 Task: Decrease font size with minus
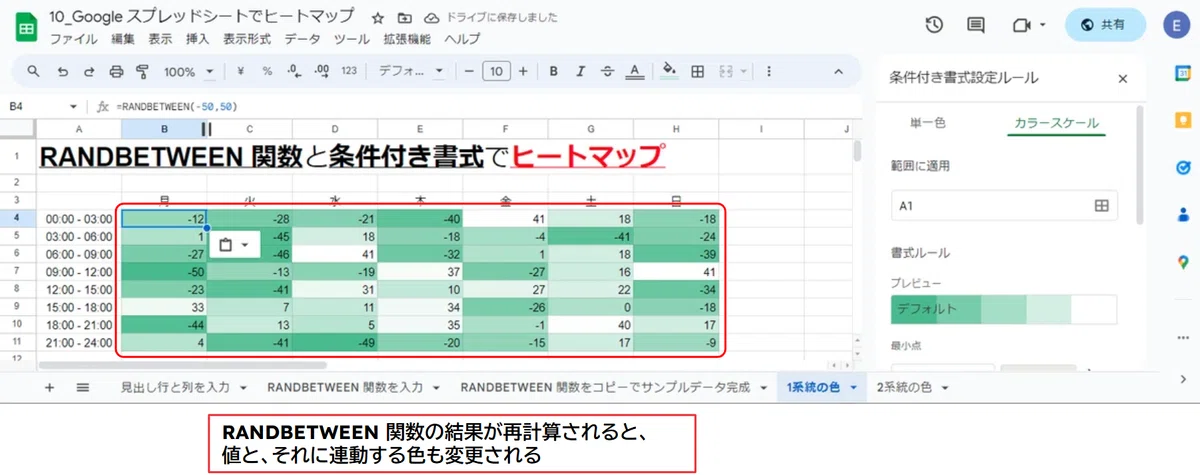click(468, 72)
